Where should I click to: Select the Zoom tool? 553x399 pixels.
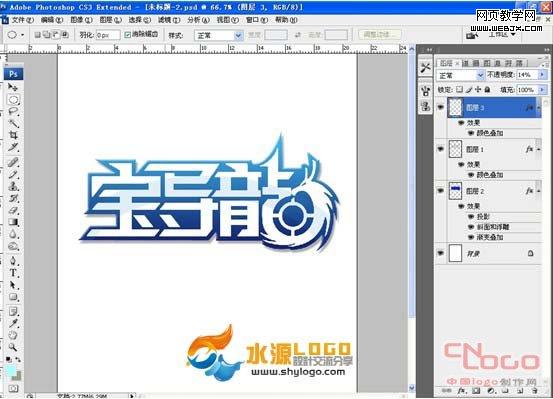pyautogui.click(x=13, y=347)
